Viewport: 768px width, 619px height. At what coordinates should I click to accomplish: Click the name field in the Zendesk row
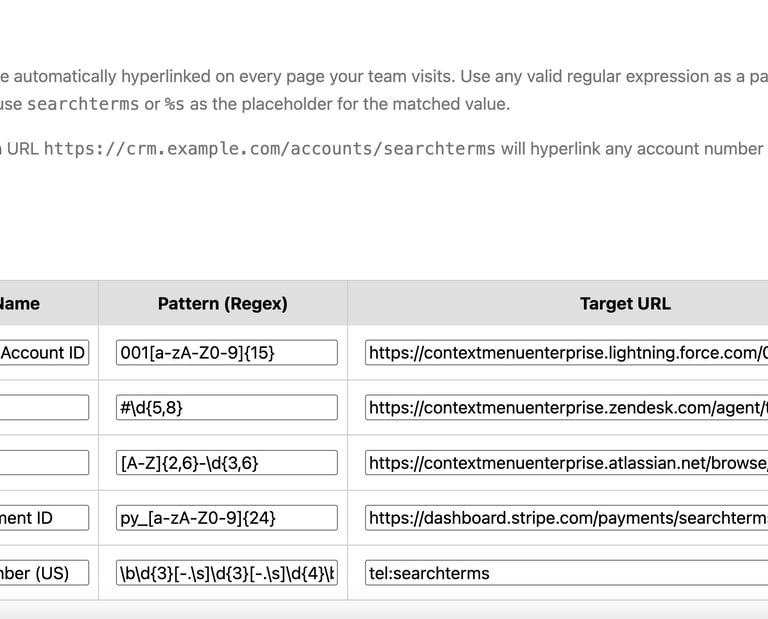click(44, 407)
